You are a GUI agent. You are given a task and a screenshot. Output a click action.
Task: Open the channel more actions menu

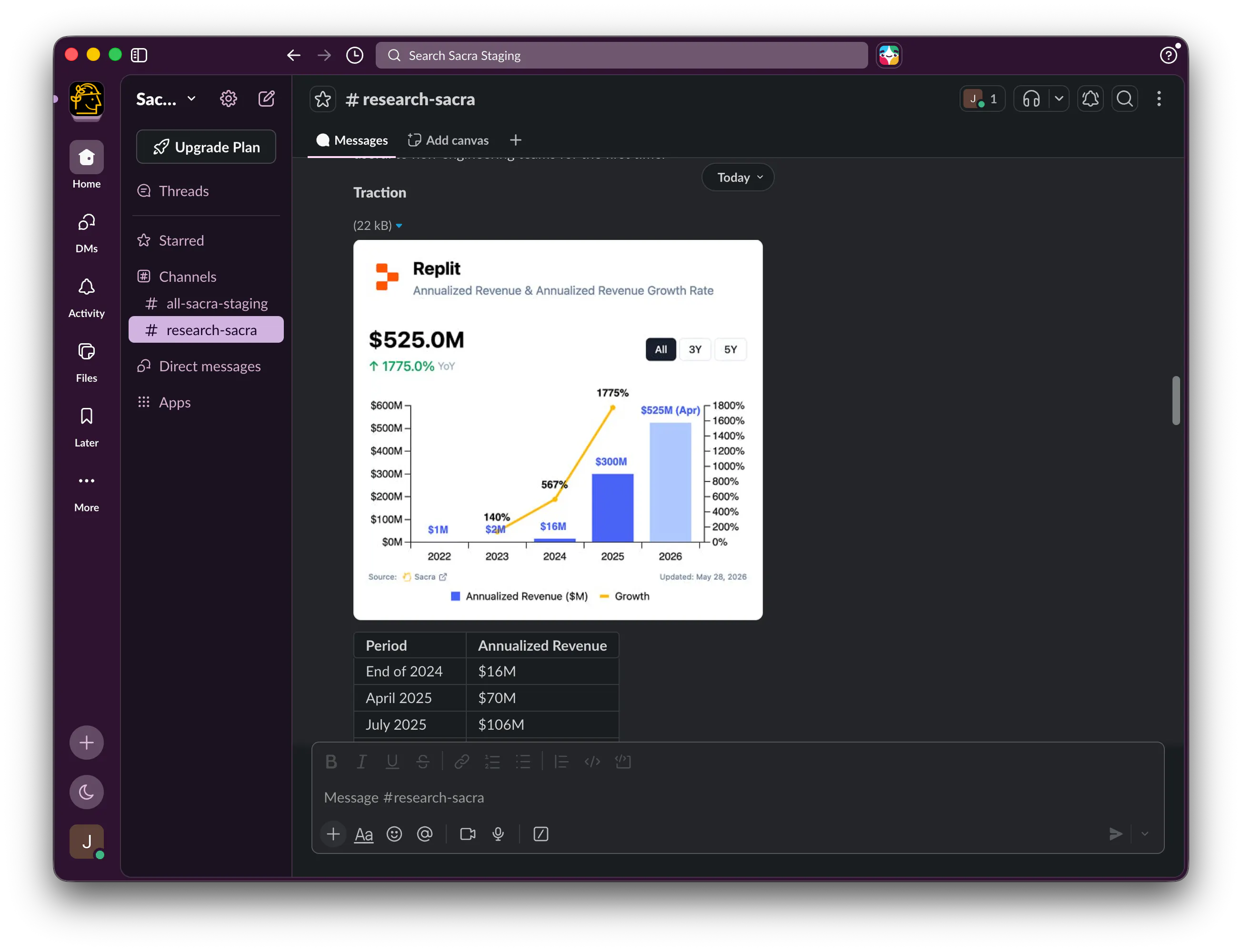[1159, 99]
